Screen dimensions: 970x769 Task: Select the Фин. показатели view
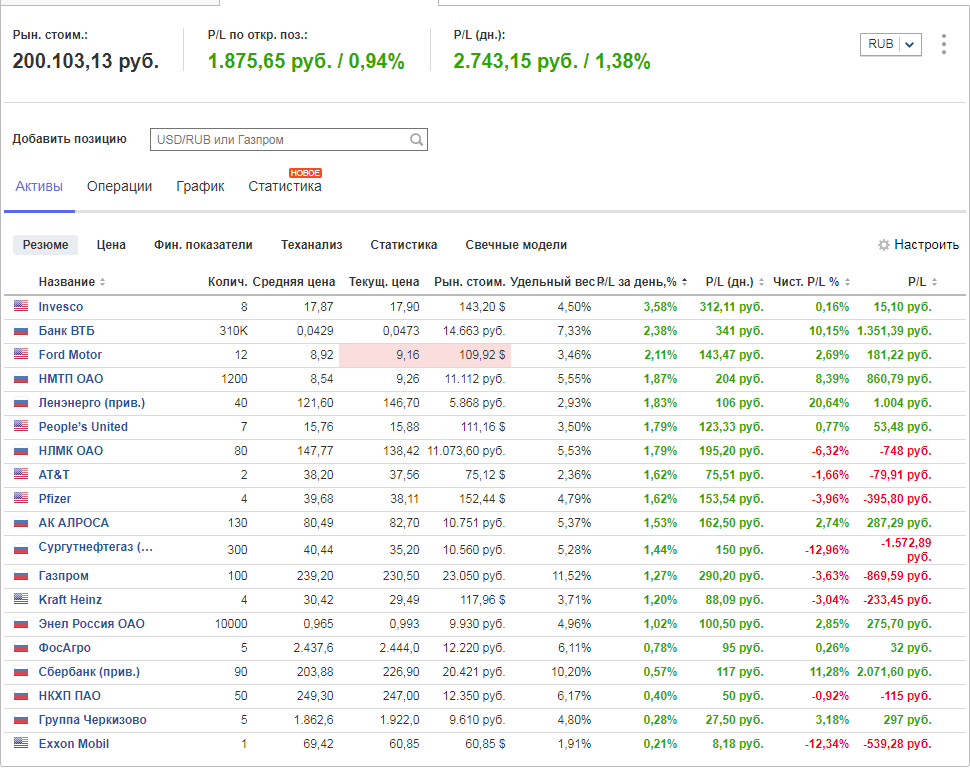tap(203, 245)
